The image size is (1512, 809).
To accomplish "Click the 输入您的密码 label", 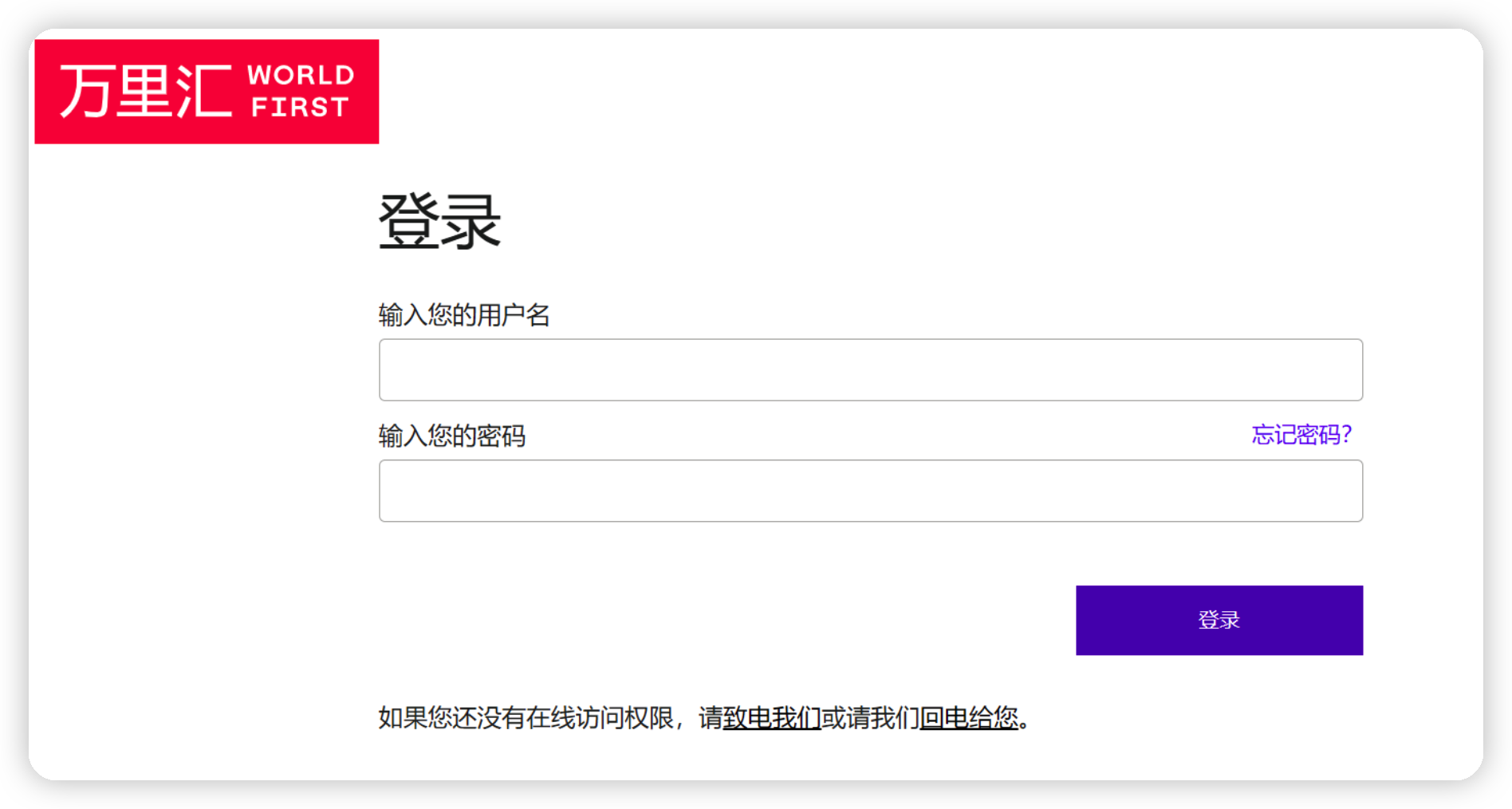I will [x=452, y=436].
